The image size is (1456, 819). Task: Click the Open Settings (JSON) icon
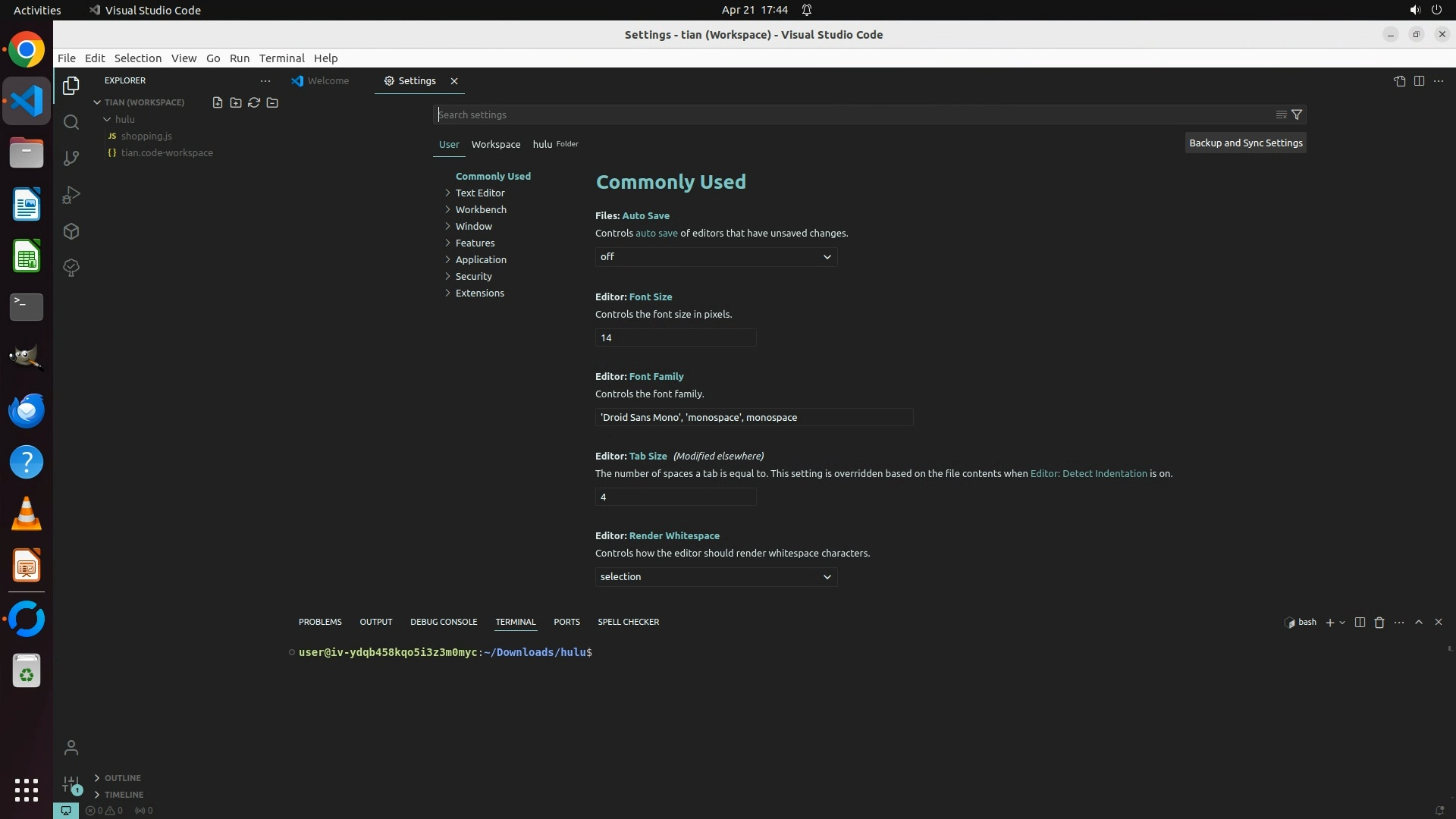[1399, 81]
